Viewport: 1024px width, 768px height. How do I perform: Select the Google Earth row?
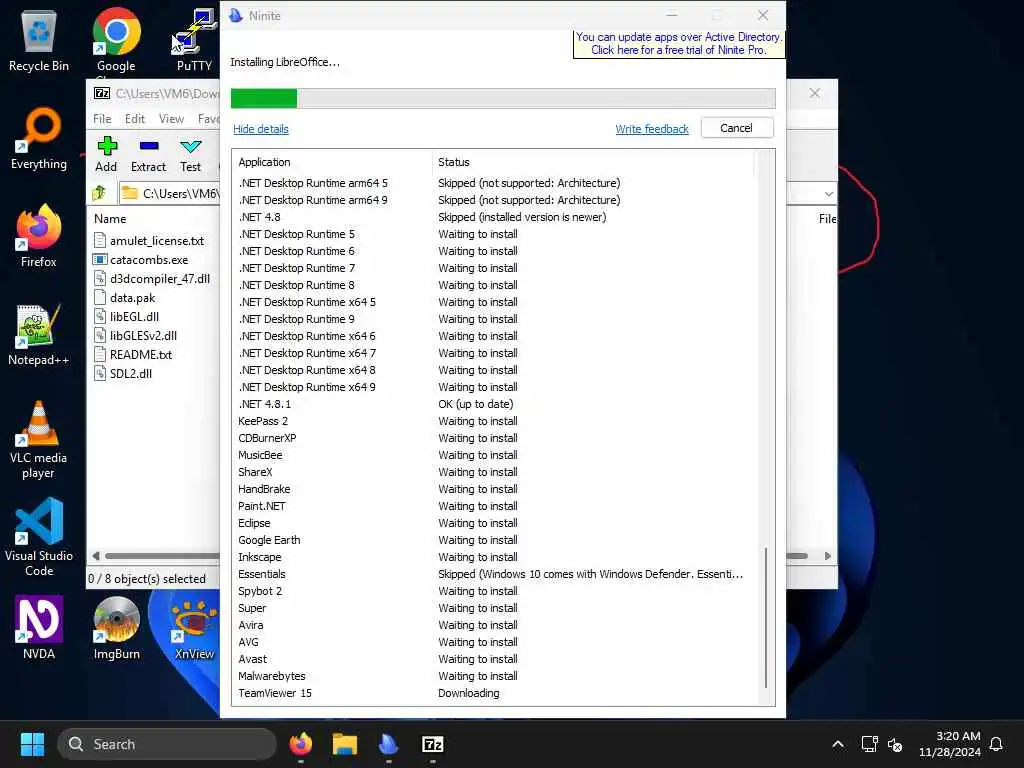tap(498, 540)
